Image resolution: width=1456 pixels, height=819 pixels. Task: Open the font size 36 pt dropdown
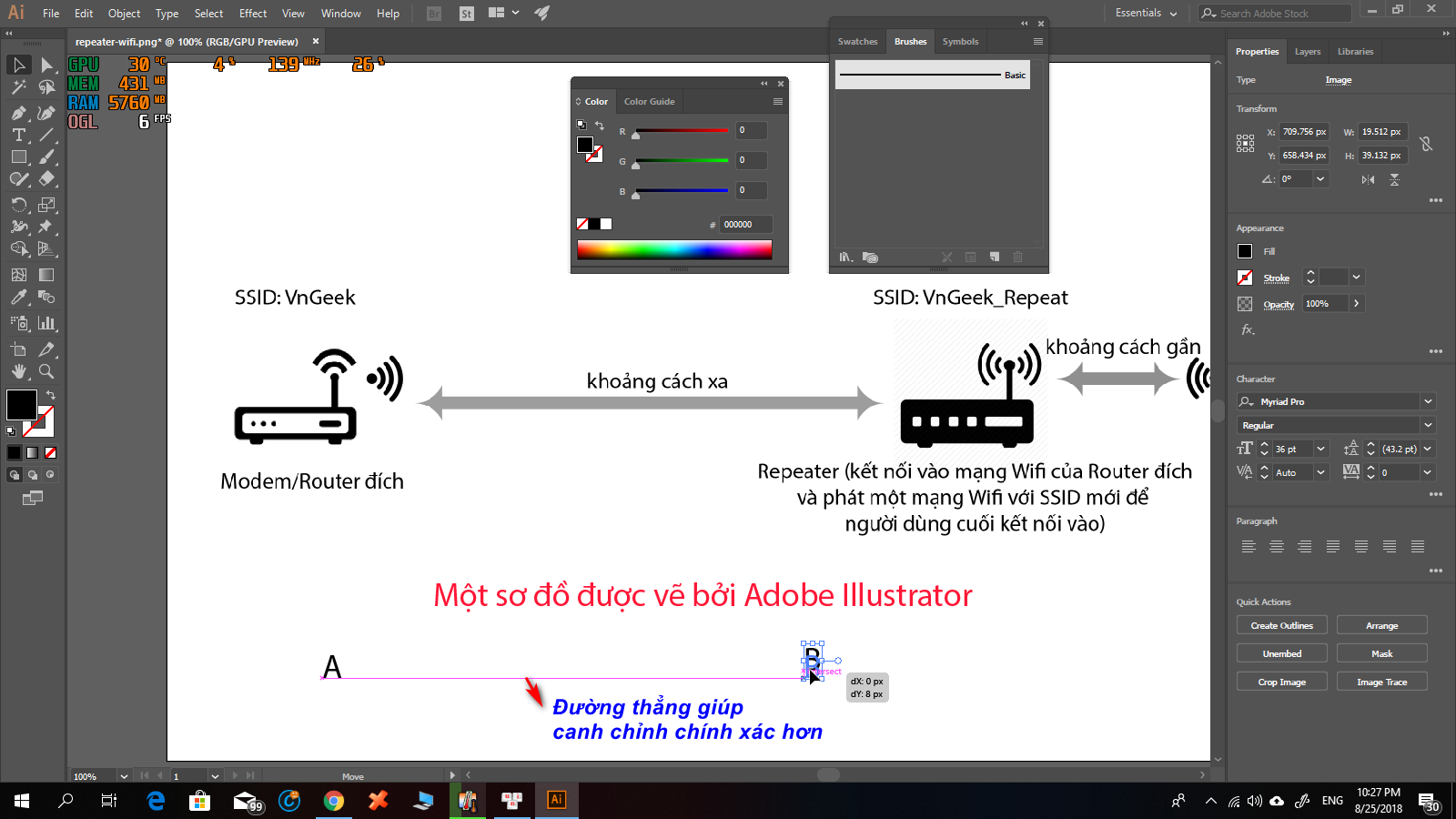pyautogui.click(x=1321, y=449)
